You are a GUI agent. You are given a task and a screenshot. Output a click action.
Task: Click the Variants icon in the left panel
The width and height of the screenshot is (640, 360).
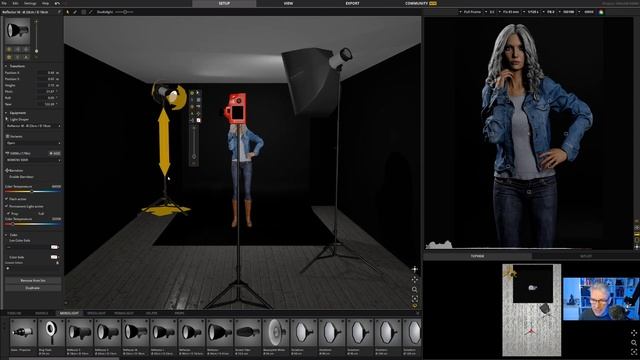pos(7,136)
